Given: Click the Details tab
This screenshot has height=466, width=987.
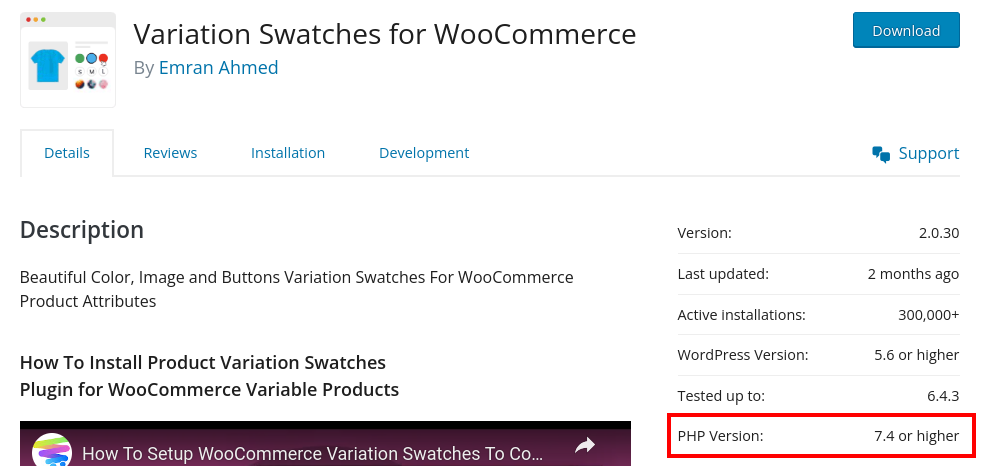Looking at the screenshot, I should tap(67, 153).
